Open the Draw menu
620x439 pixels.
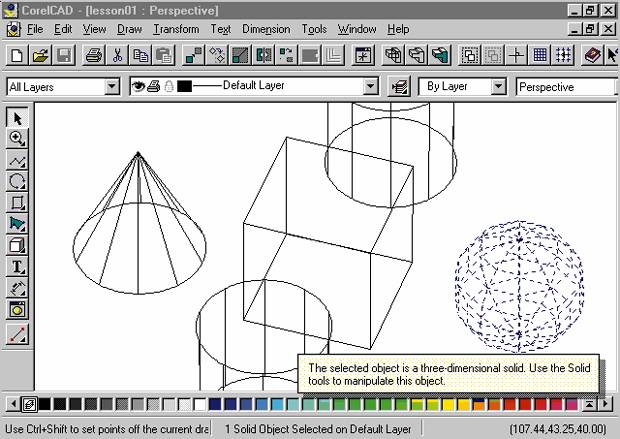click(x=129, y=29)
